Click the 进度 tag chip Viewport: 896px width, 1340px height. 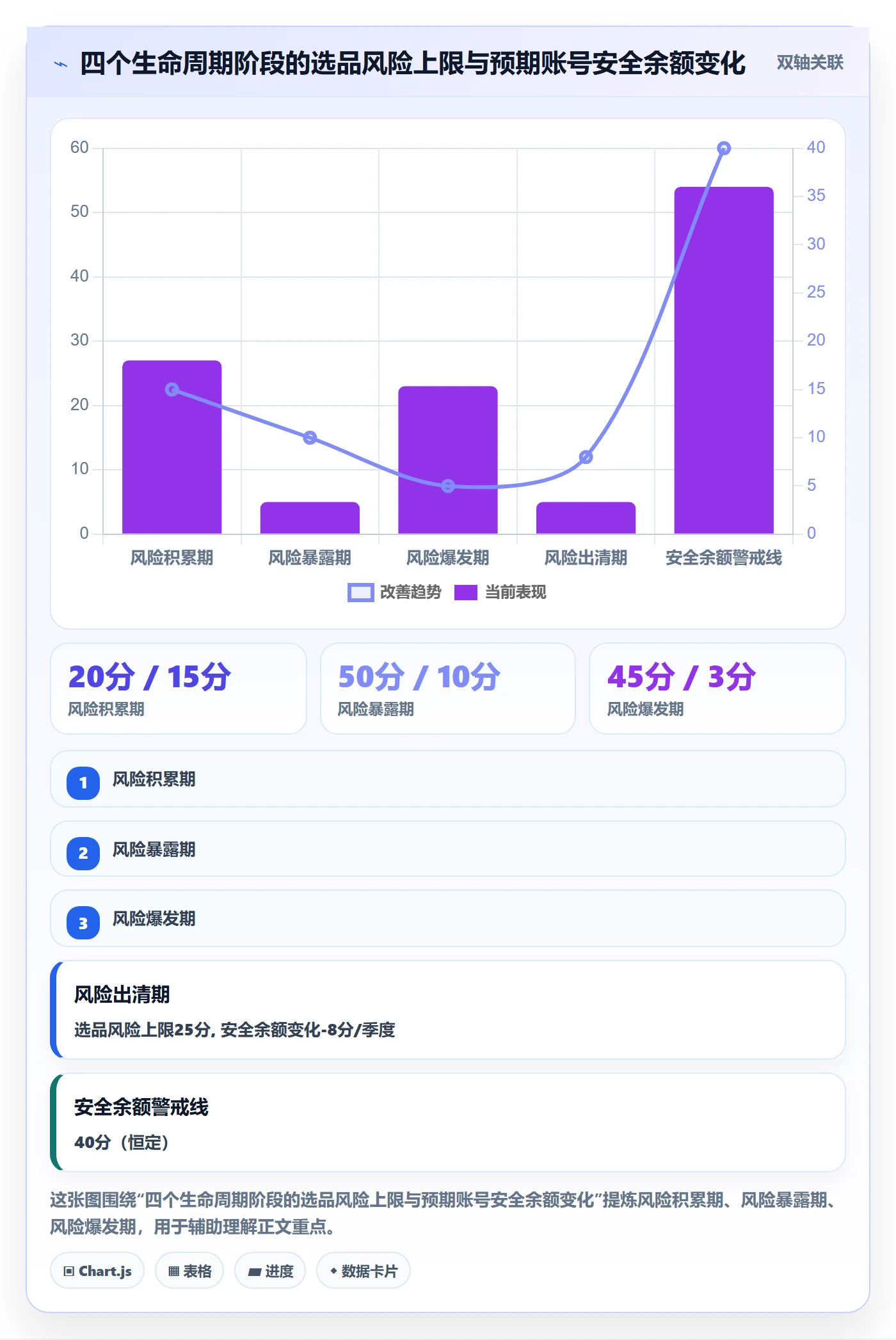270,1271
